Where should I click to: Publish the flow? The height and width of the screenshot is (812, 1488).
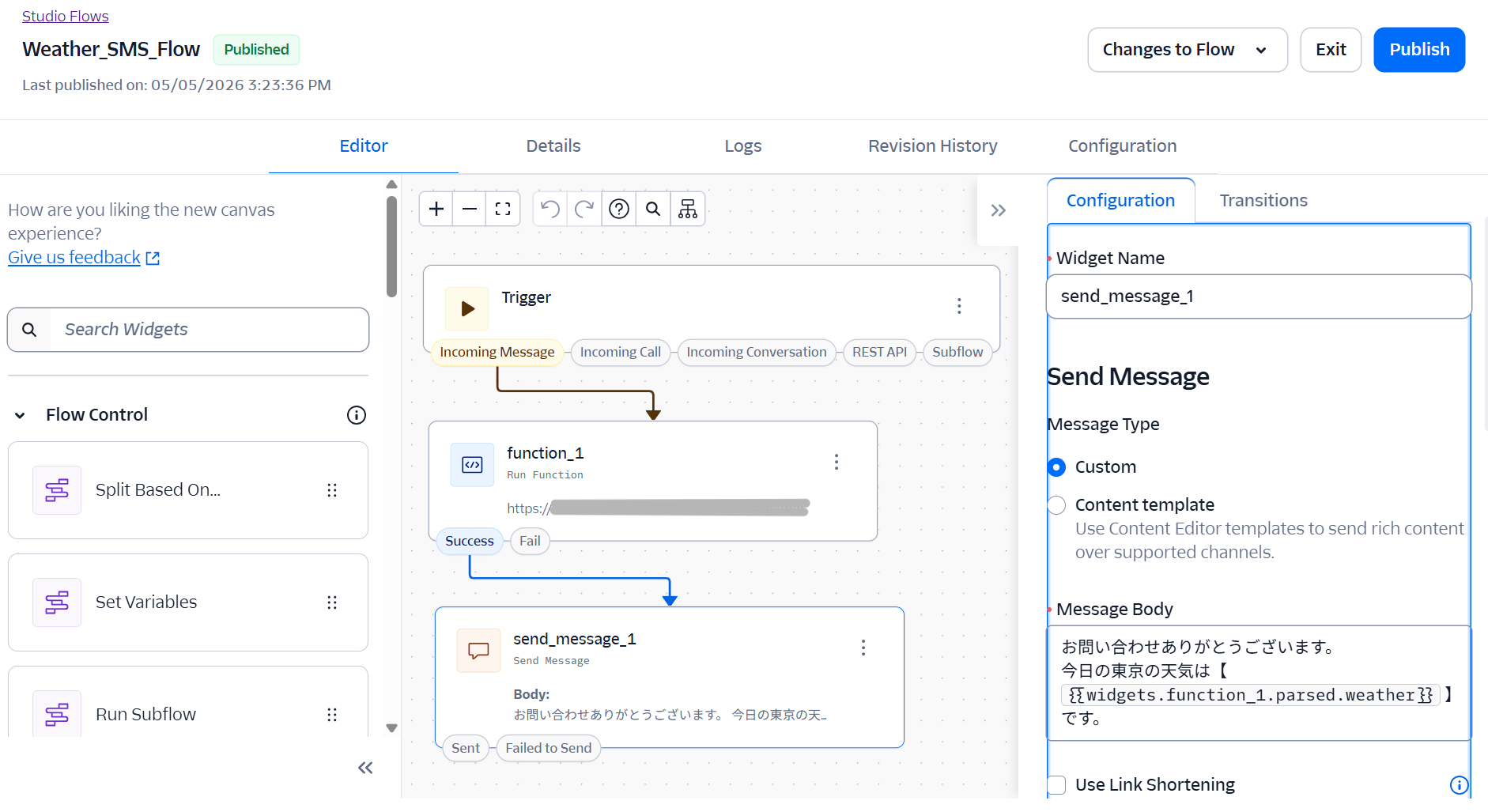coord(1419,50)
